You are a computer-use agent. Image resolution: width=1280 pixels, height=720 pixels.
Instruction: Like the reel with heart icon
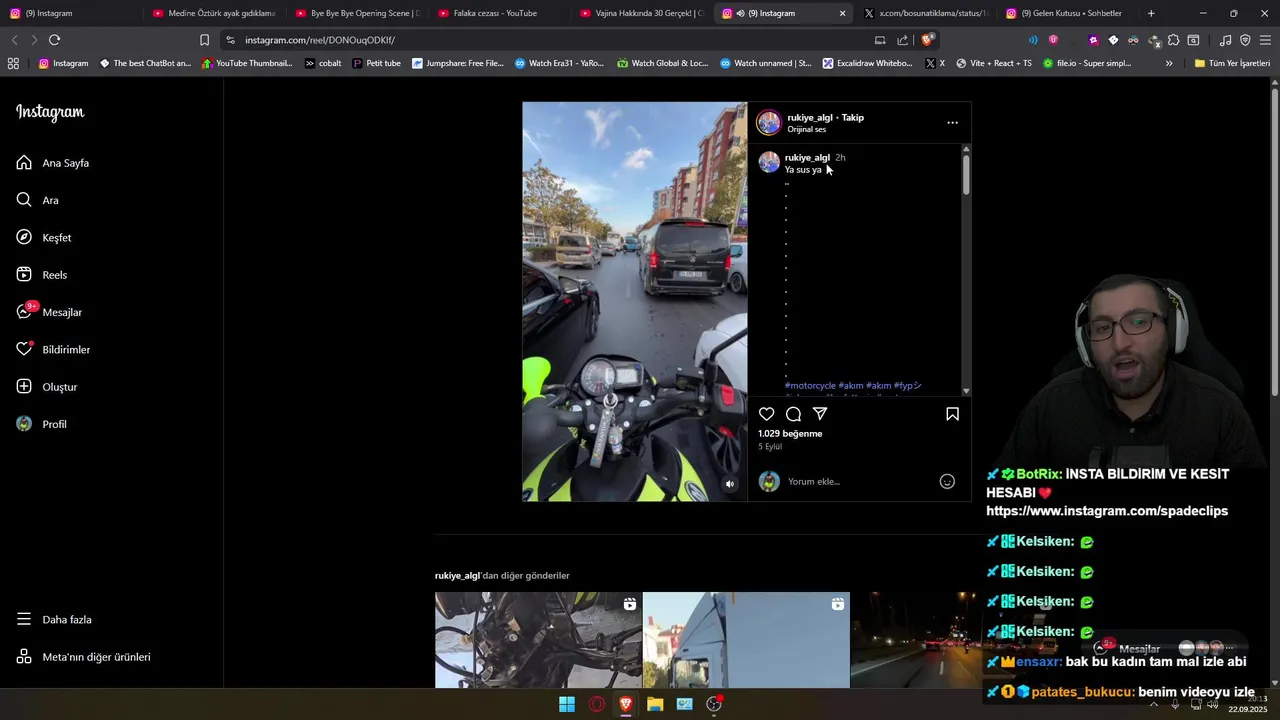[x=766, y=414]
